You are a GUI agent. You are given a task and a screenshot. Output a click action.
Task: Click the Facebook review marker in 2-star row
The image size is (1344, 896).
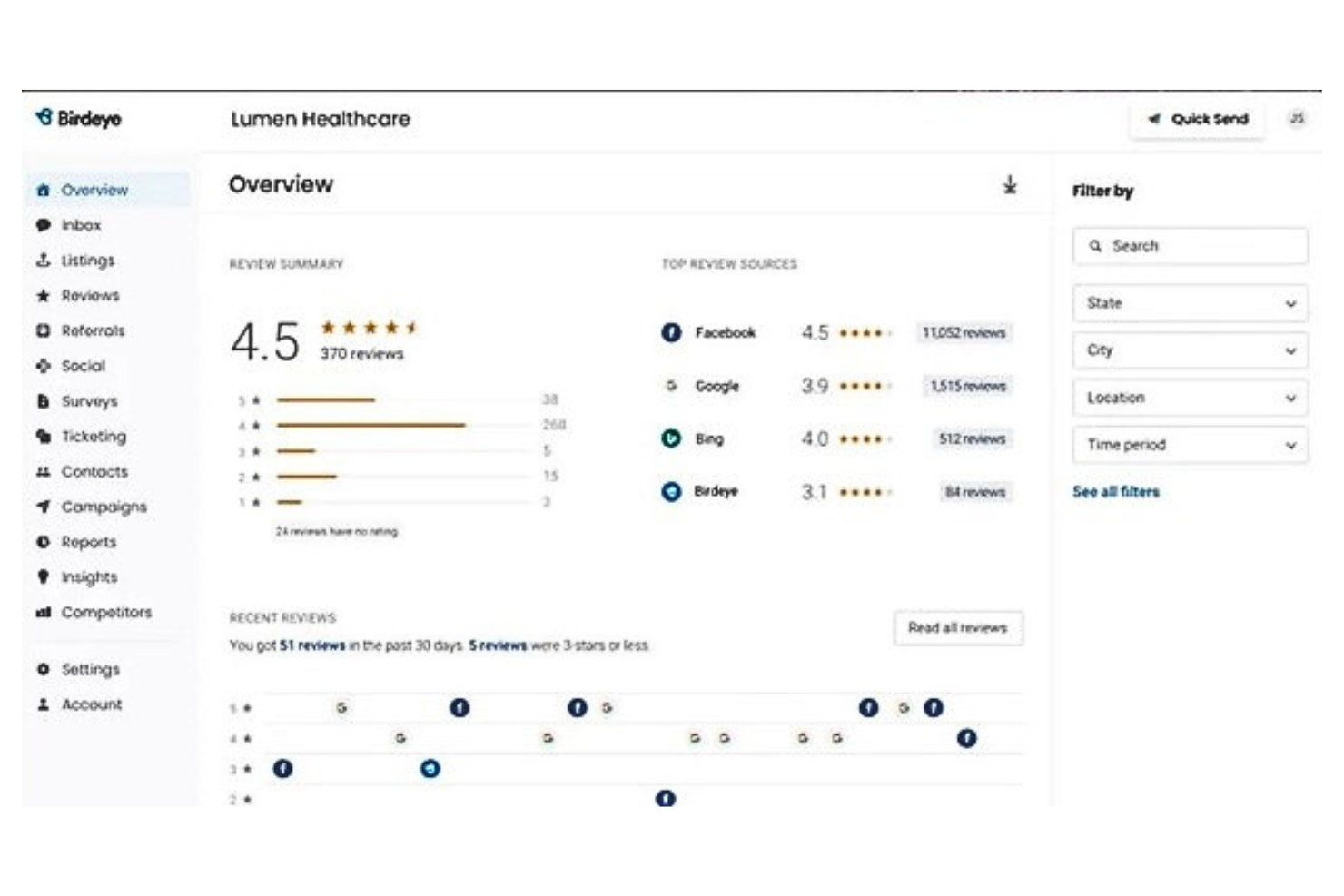point(666,799)
